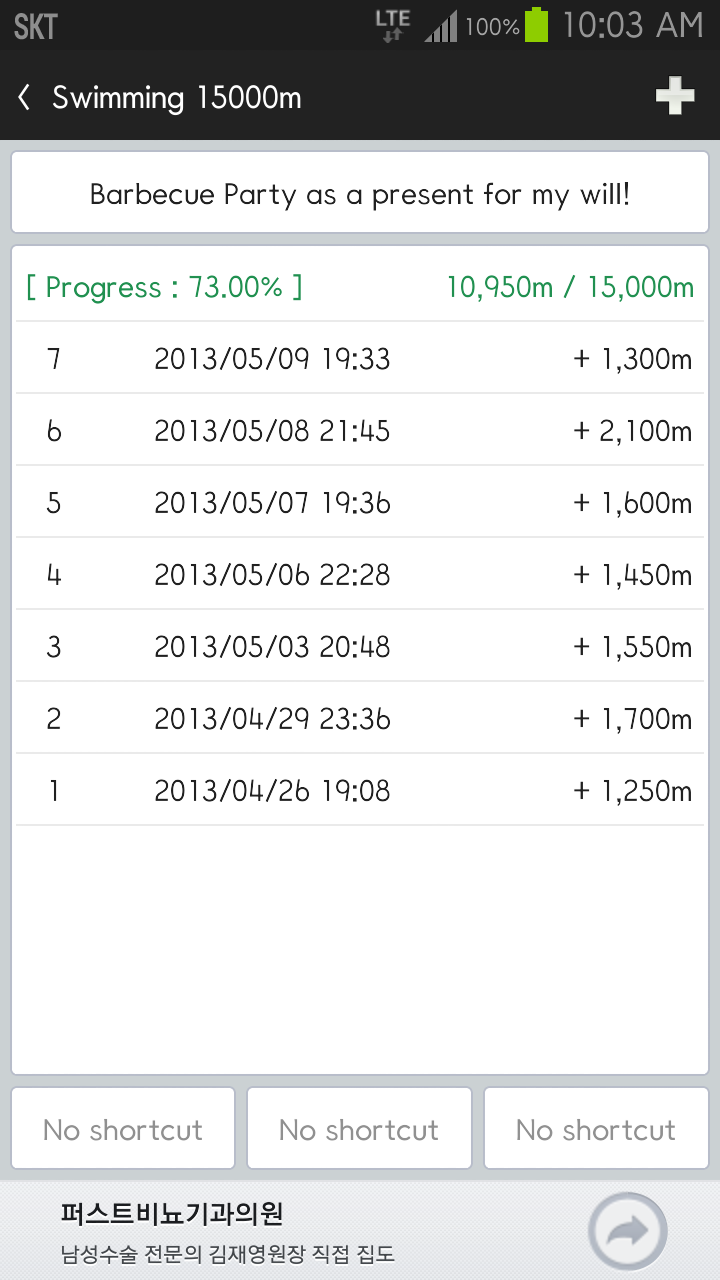The image size is (720, 1280).
Task: Tap the Swimming 15000m title
Action: [177, 98]
